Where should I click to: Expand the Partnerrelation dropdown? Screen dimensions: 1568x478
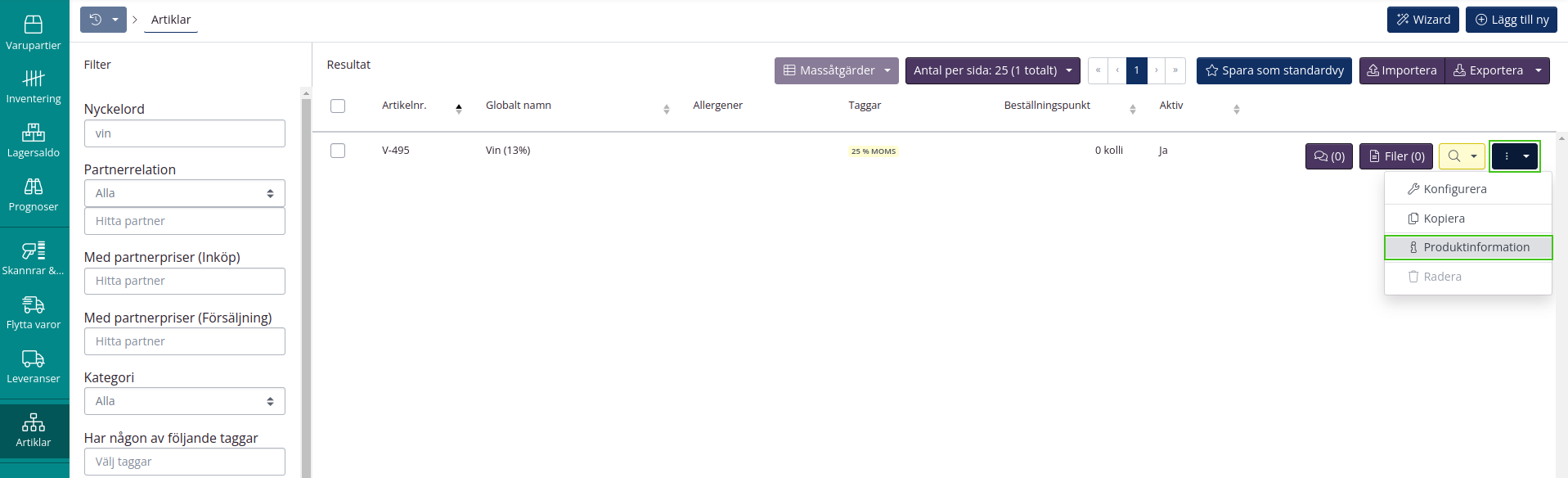[184, 193]
